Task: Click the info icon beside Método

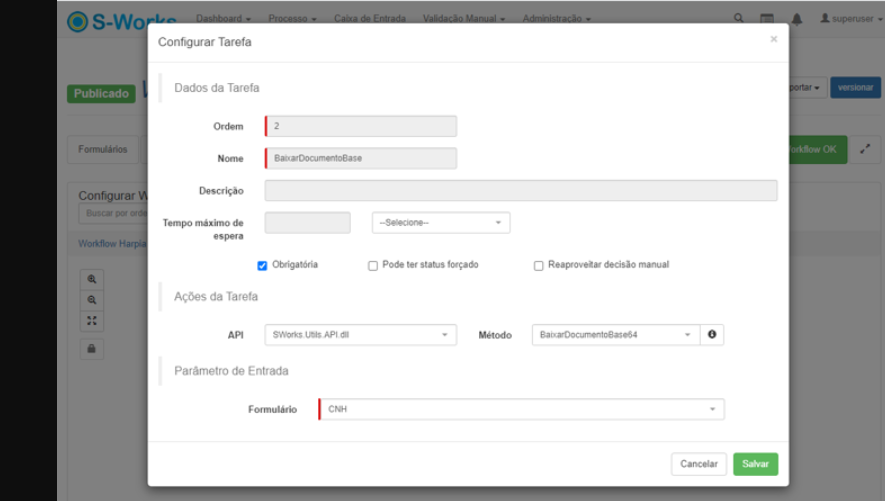Action: pos(712,335)
